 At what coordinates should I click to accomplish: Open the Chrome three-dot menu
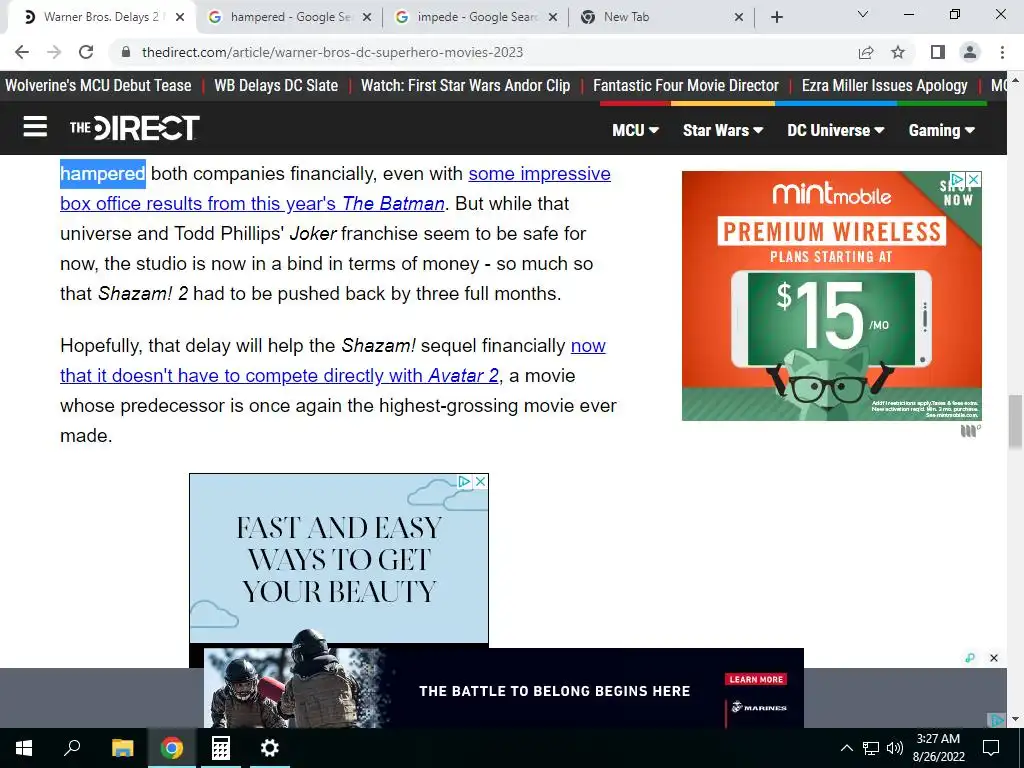(1002, 52)
